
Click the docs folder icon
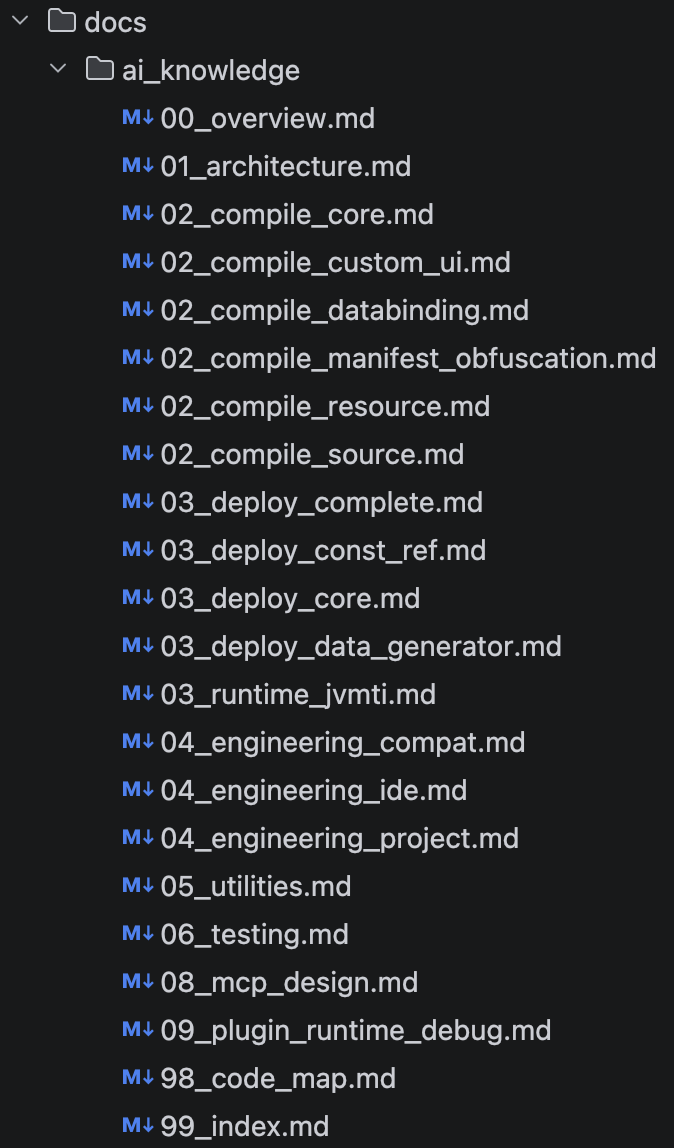coord(62,22)
